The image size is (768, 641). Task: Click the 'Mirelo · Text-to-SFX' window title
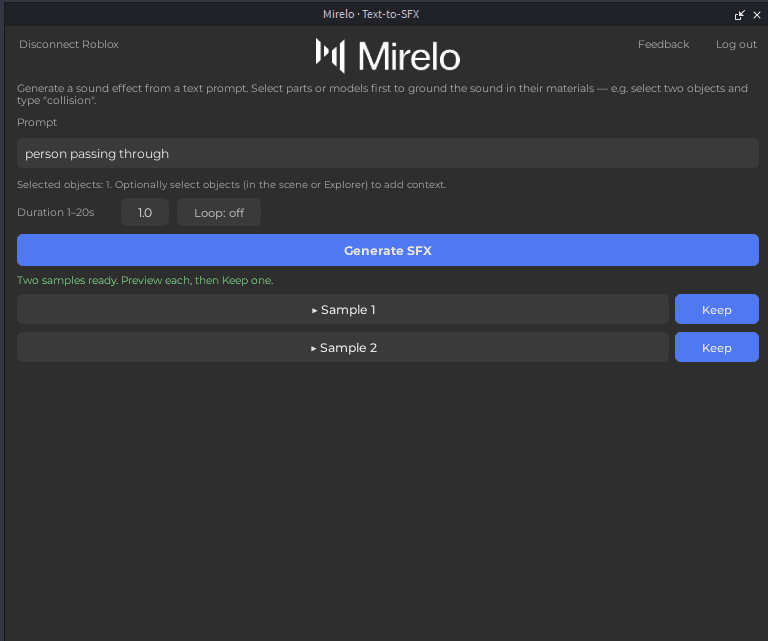click(x=371, y=14)
